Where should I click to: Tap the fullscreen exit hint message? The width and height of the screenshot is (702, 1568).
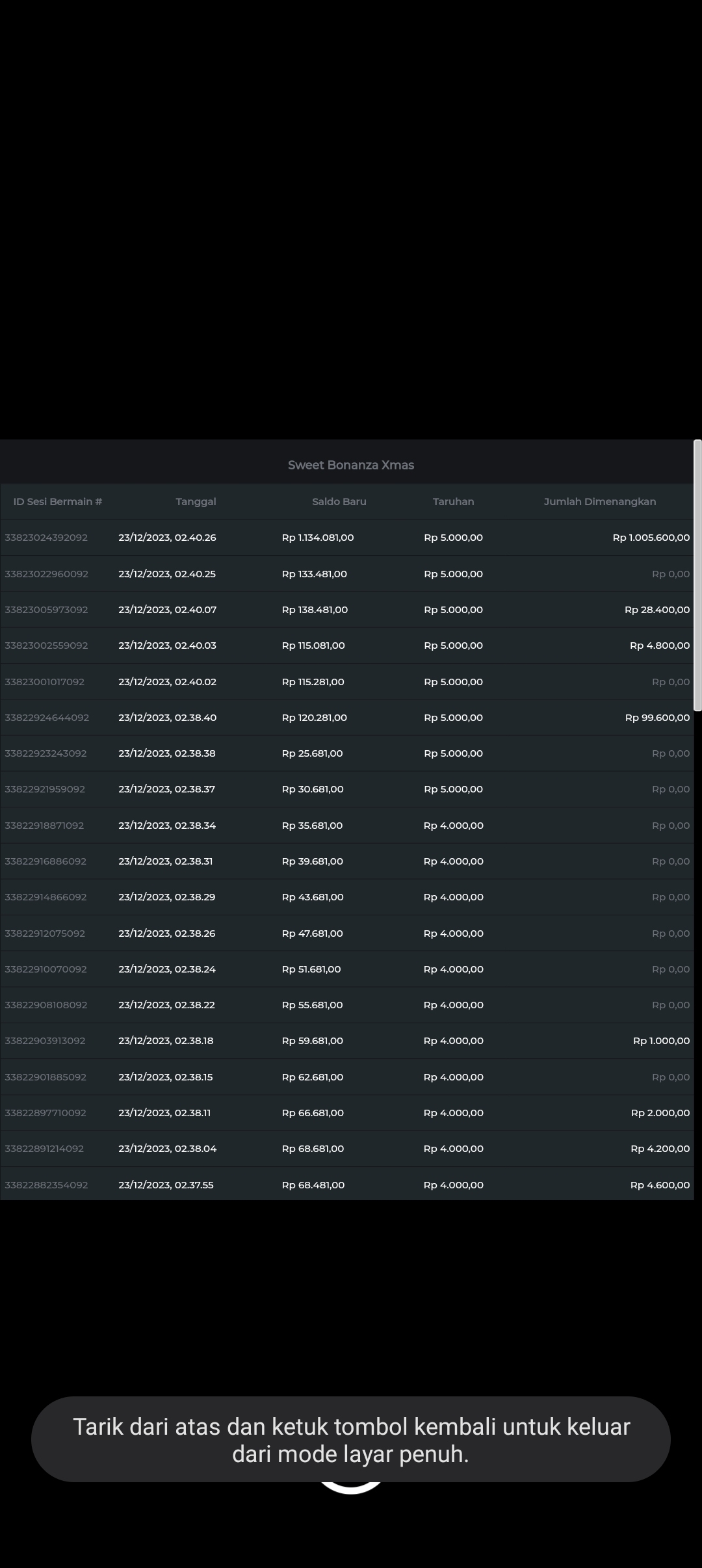[x=351, y=1440]
